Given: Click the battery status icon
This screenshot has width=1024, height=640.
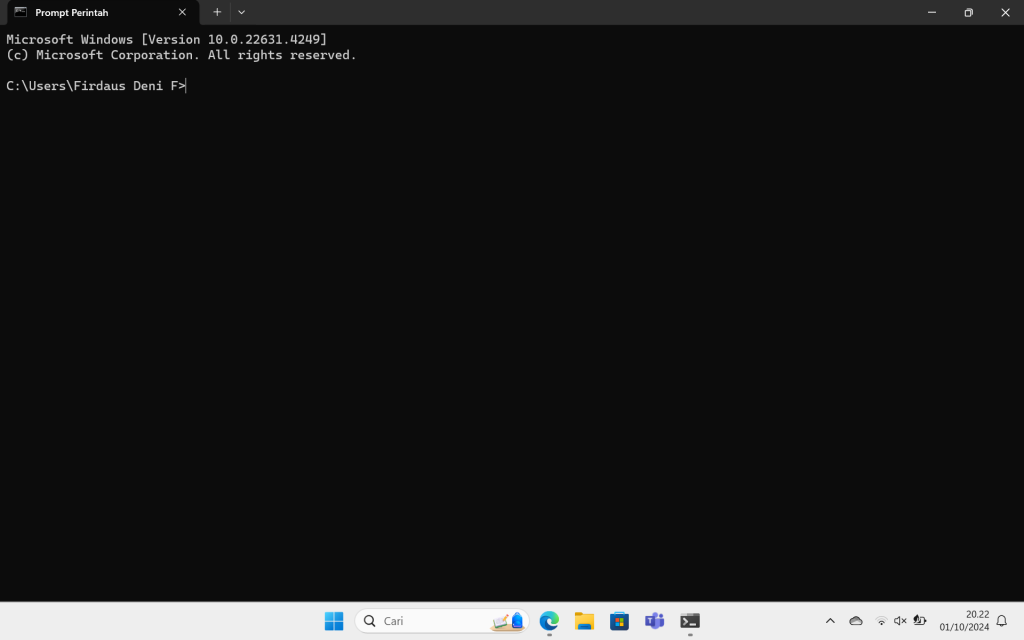Looking at the screenshot, I should tap(920, 621).
